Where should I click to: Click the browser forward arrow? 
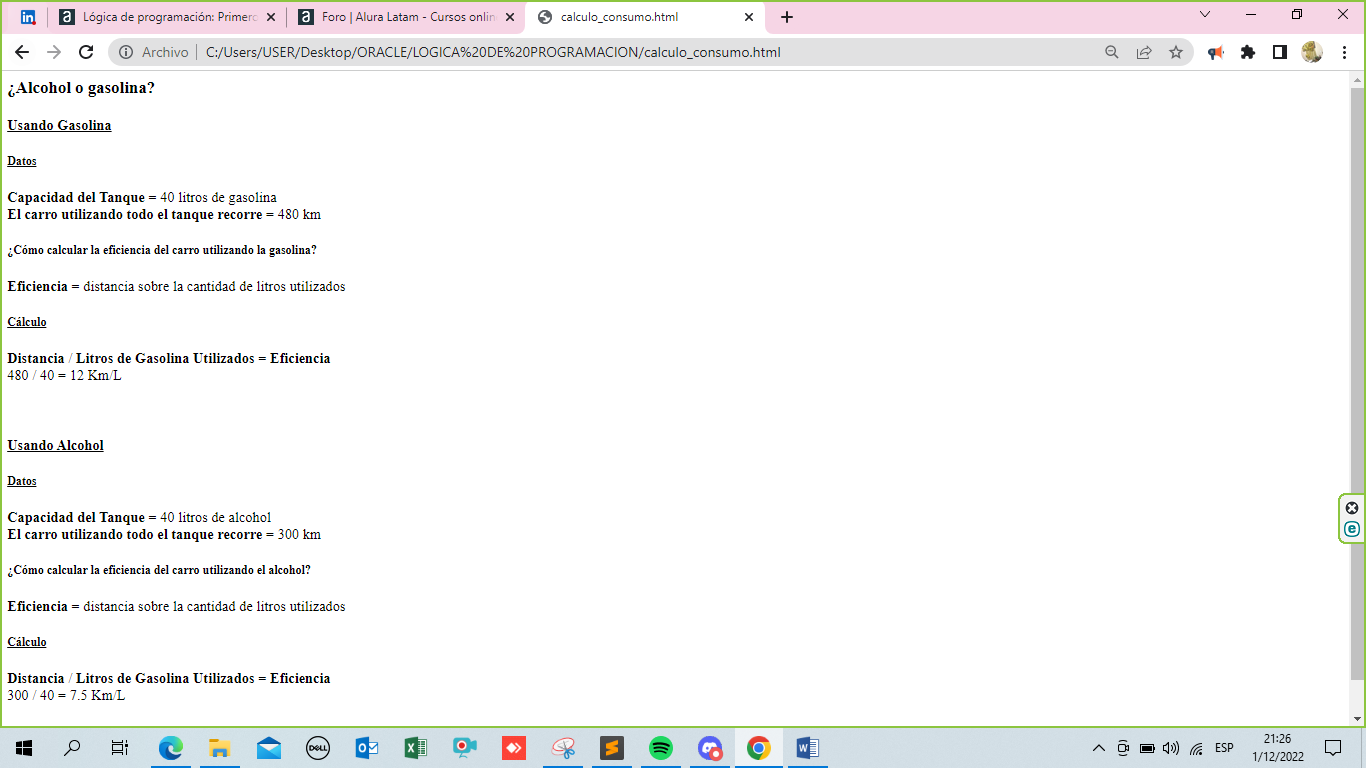click(54, 52)
